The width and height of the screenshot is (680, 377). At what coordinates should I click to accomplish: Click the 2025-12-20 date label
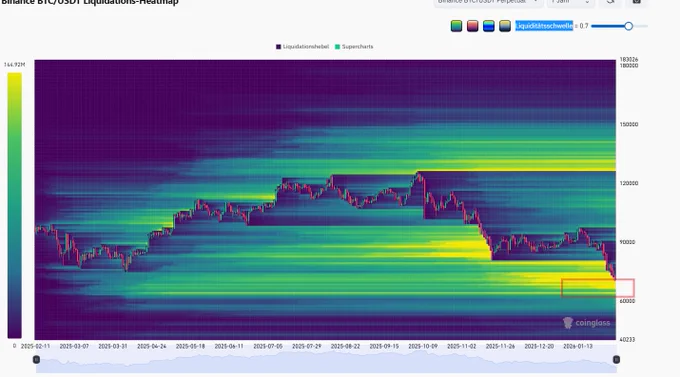pos(539,346)
